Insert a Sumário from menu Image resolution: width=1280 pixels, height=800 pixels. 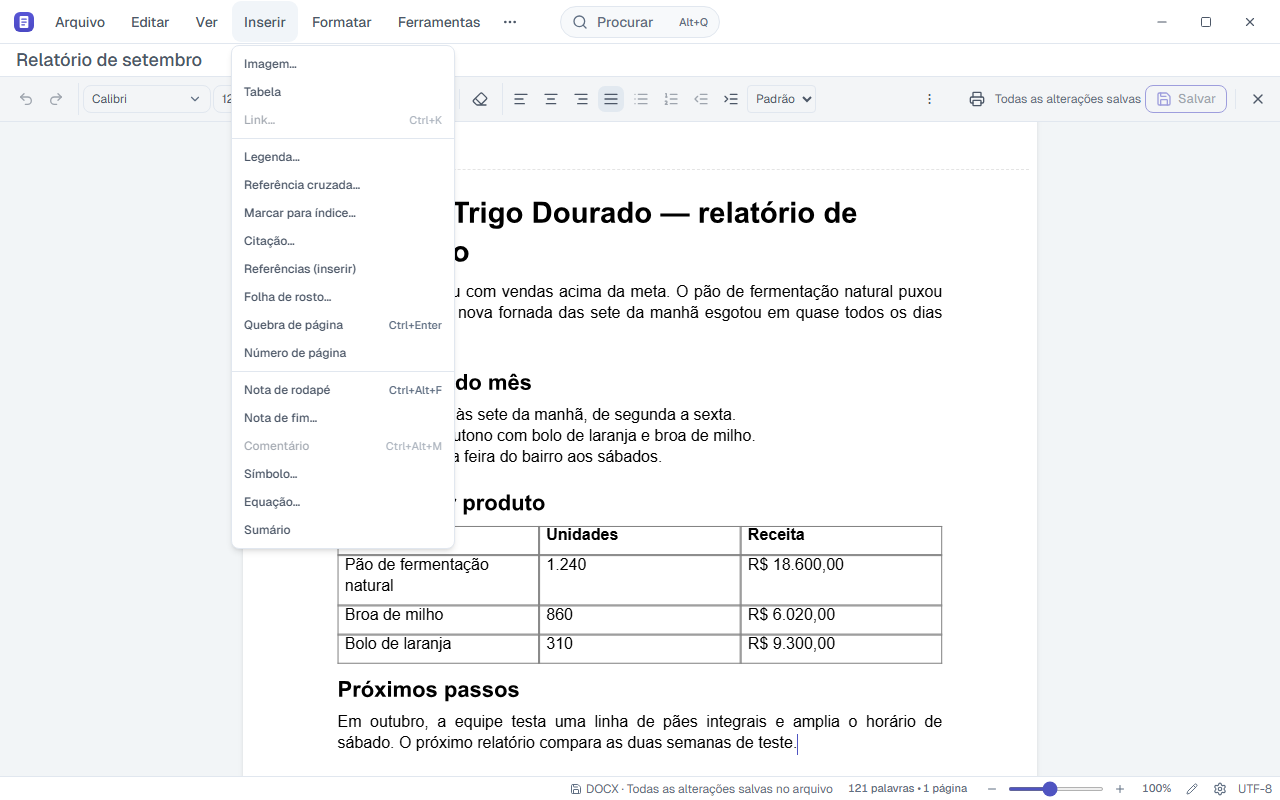pos(343,530)
